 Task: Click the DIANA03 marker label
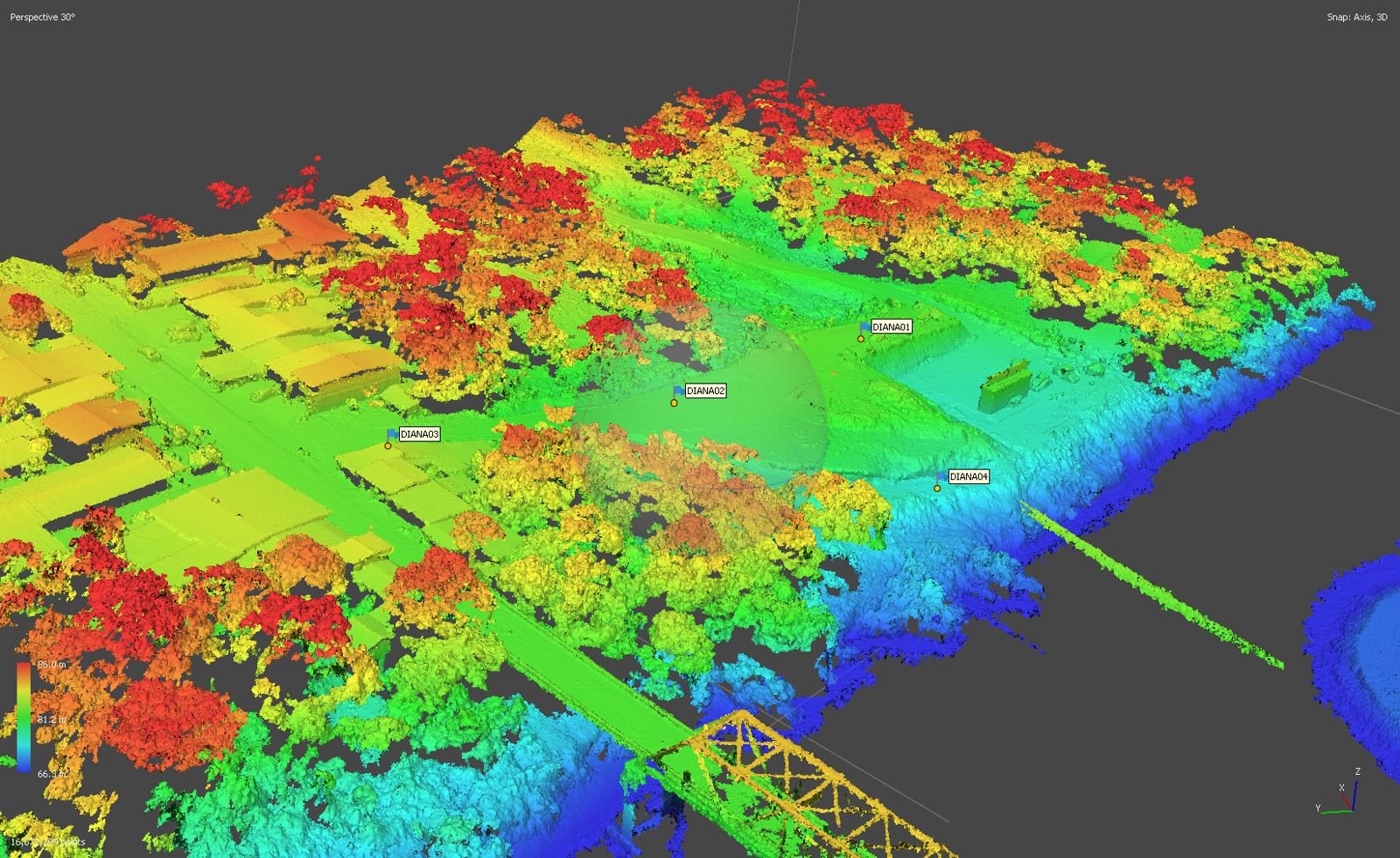click(419, 433)
